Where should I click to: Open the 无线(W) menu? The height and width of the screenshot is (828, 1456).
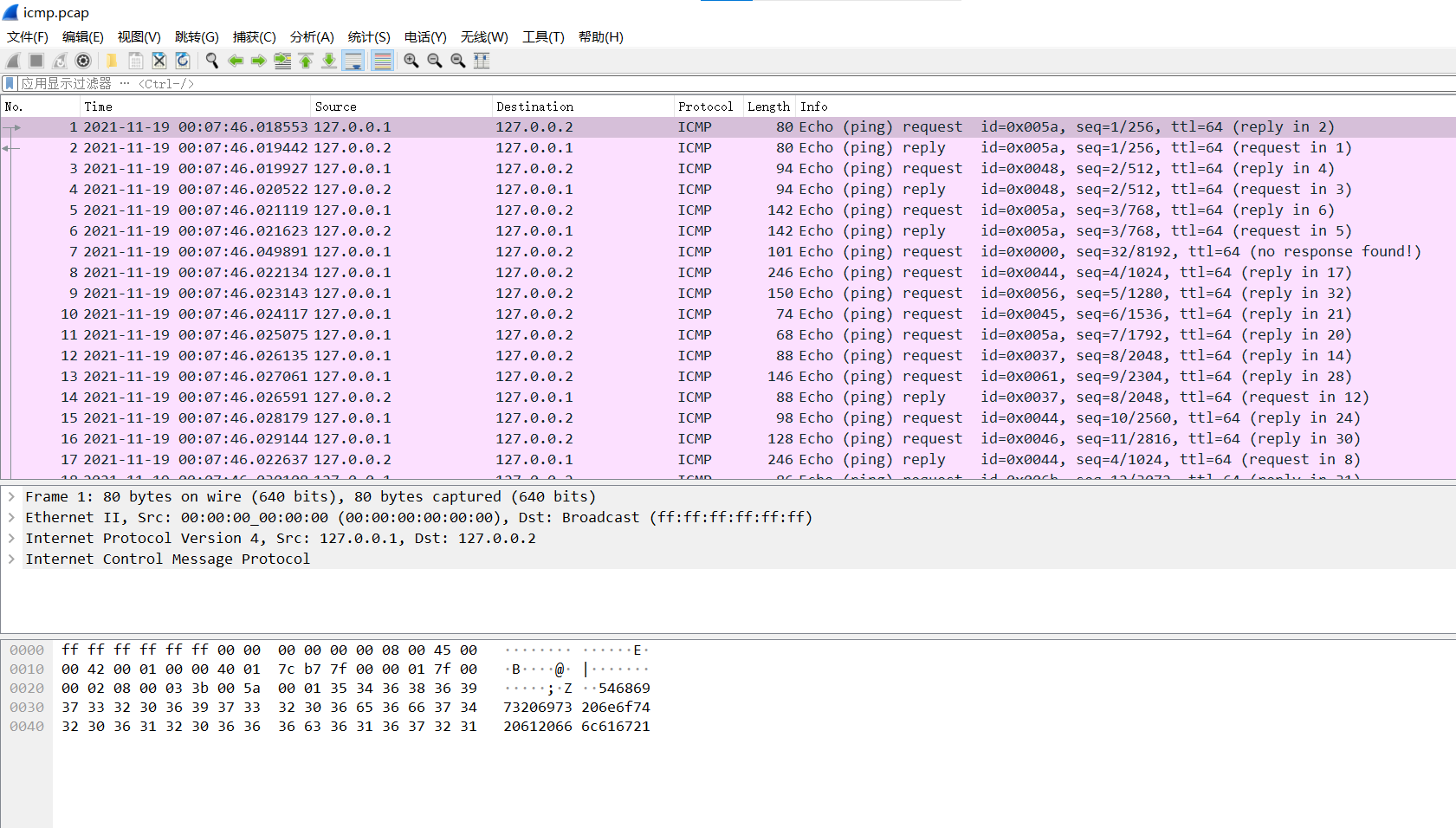tap(484, 37)
